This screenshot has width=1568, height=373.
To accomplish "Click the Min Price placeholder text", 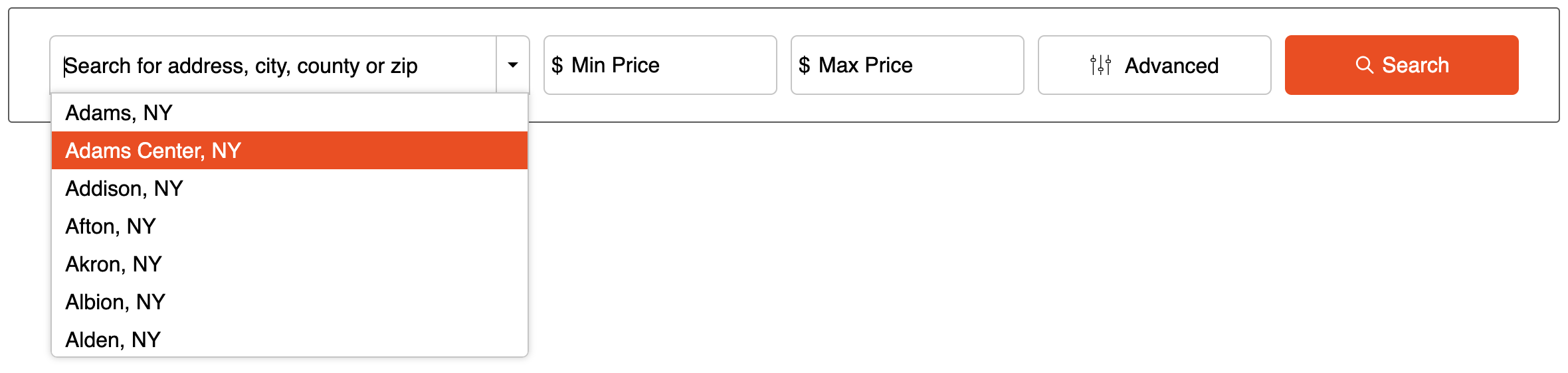I will [615, 65].
